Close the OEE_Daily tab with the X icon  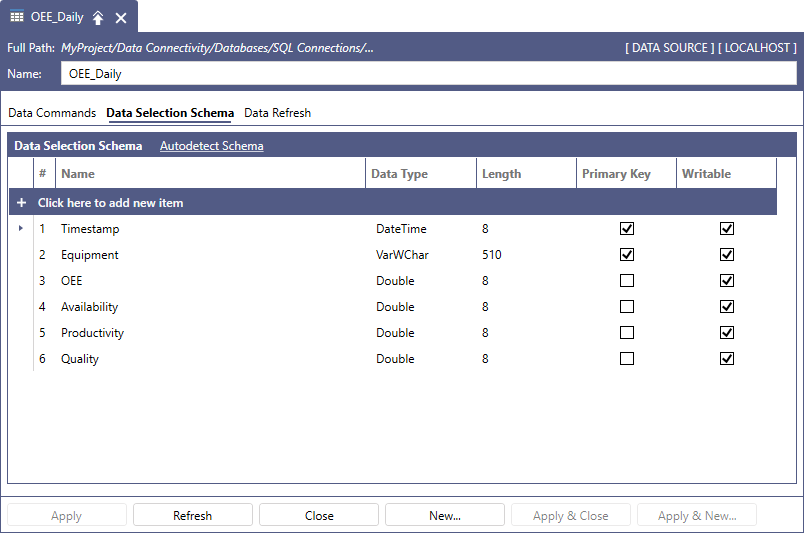[x=121, y=18]
